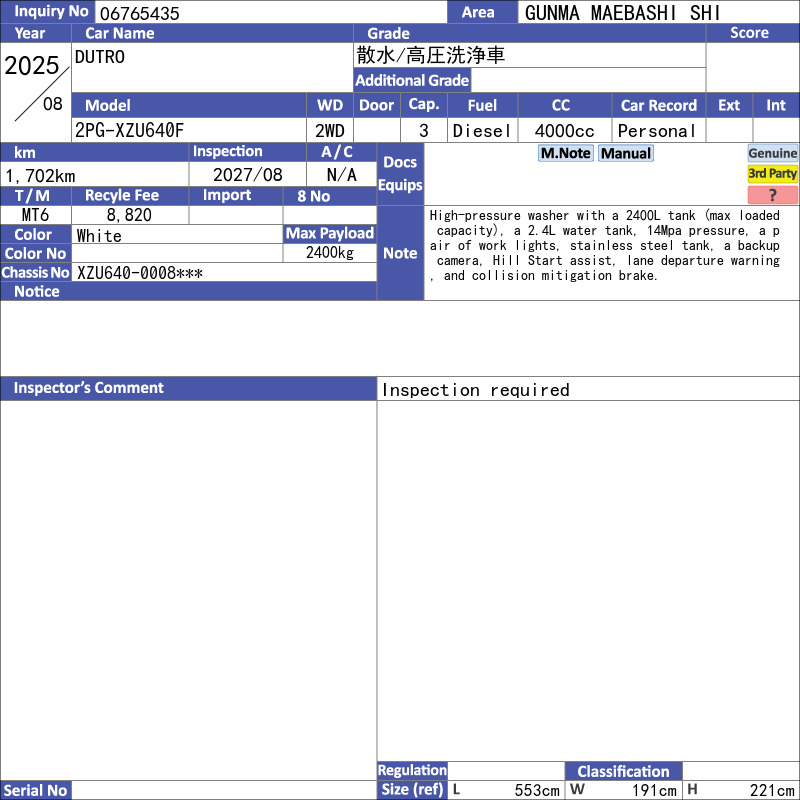Click the inspection date 2027/08
This screenshot has height=800, width=800.
click(x=247, y=175)
